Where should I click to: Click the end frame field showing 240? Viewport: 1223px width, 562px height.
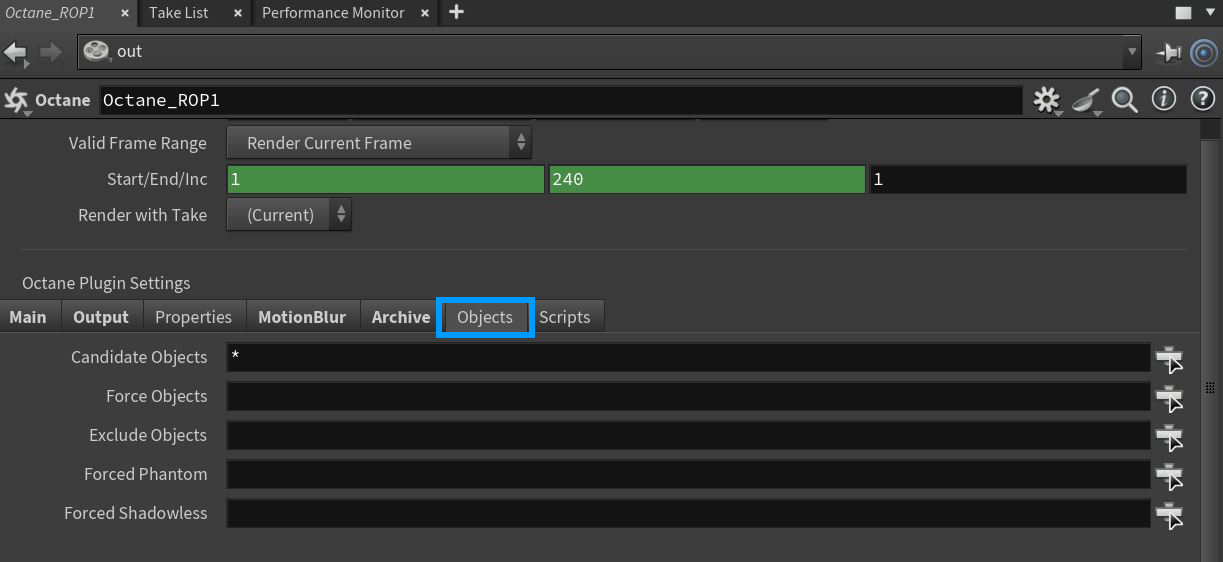click(x=707, y=180)
